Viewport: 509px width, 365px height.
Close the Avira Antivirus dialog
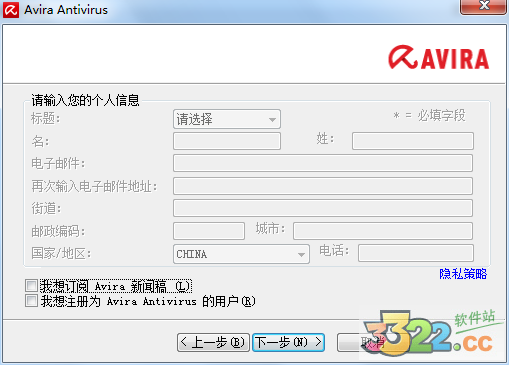(x=483, y=6)
